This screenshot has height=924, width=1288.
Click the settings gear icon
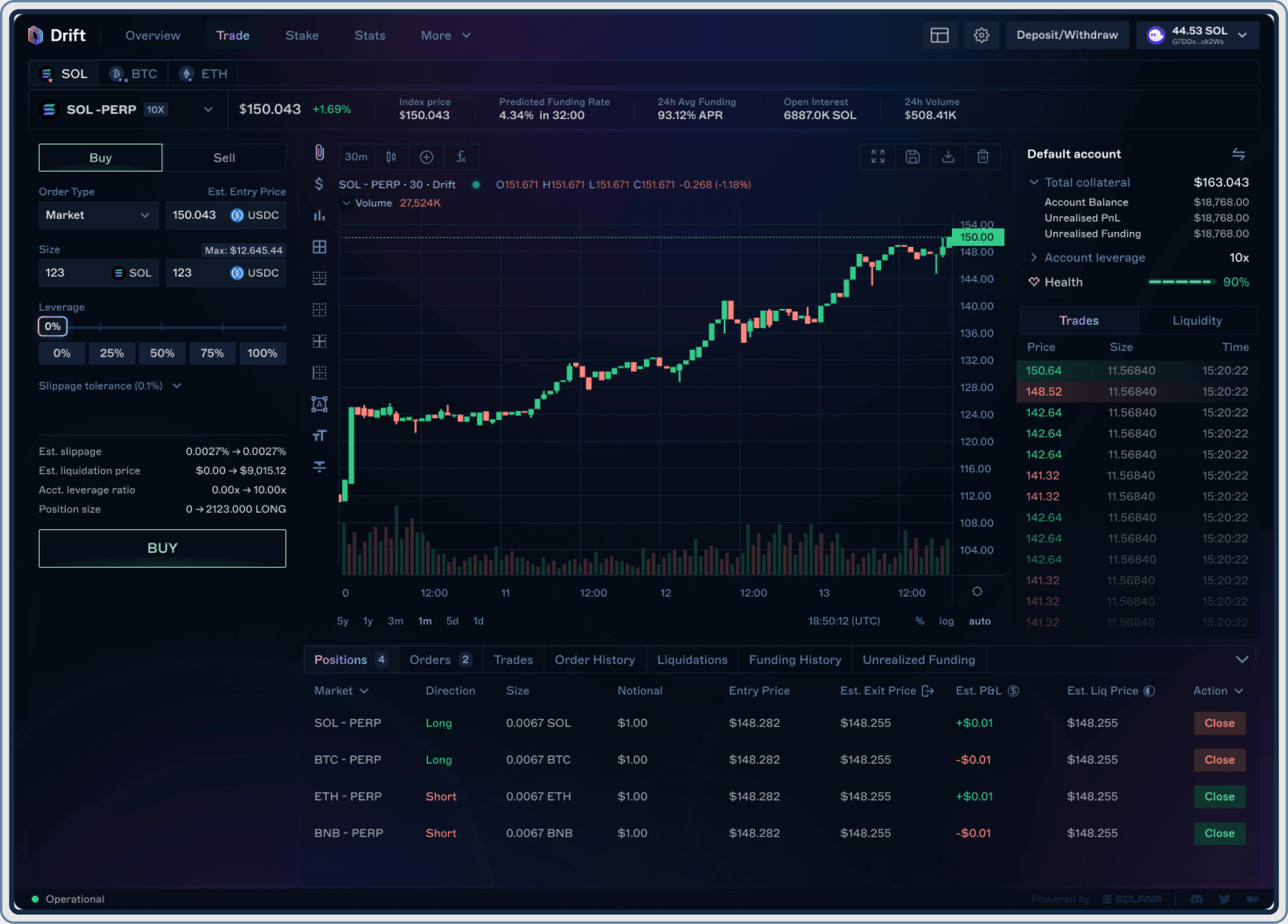coord(981,35)
